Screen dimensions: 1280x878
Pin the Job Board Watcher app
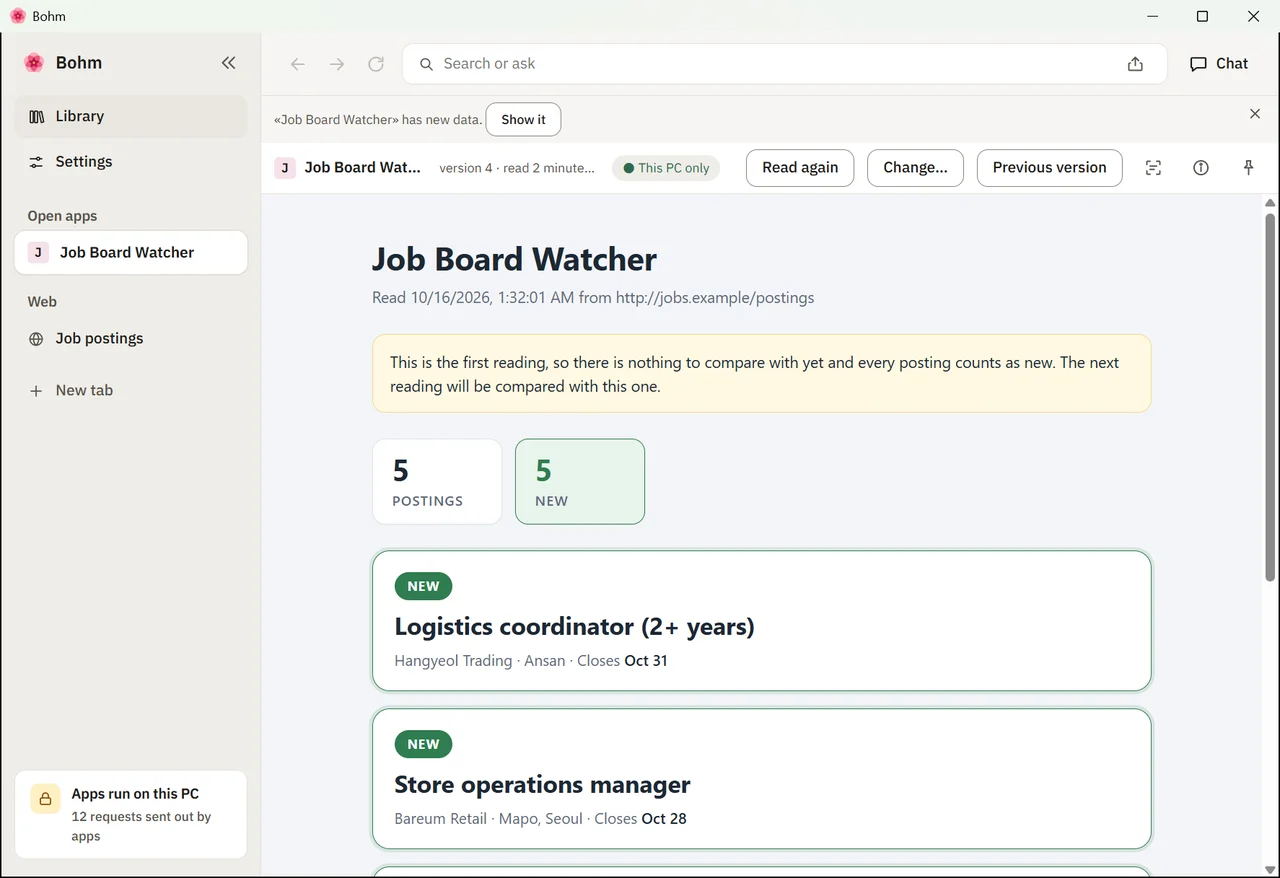[x=1248, y=168]
